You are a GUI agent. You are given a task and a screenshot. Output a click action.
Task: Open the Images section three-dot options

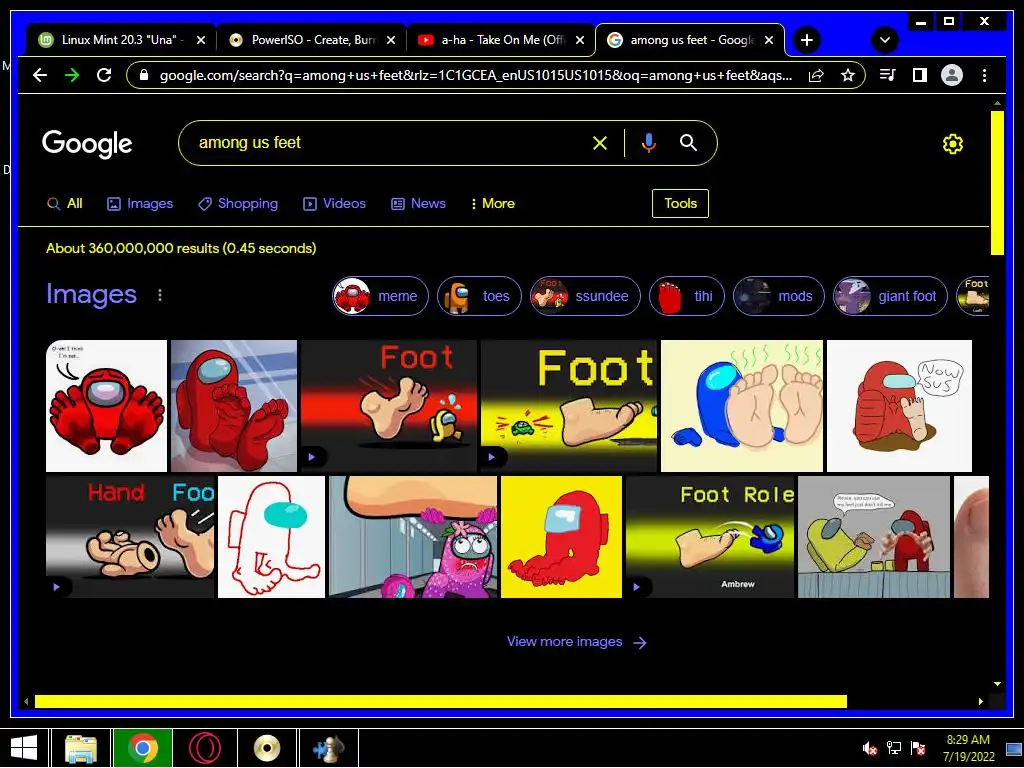(x=160, y=295)
